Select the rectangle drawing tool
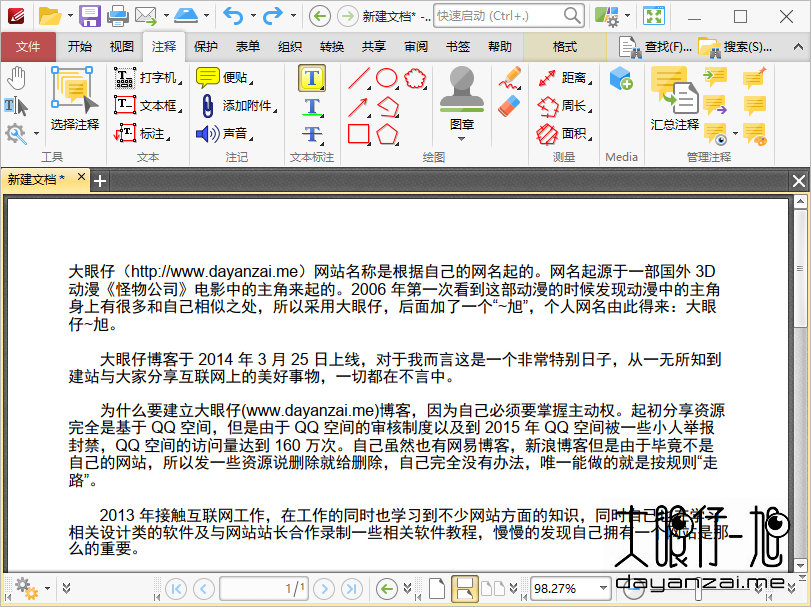The image size is (811, 607). coord(359,134)
